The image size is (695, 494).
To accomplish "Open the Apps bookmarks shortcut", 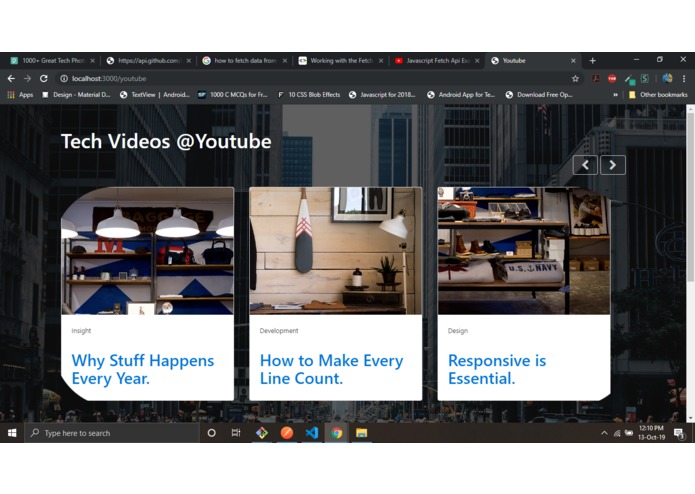I will [x=20, y=95].
